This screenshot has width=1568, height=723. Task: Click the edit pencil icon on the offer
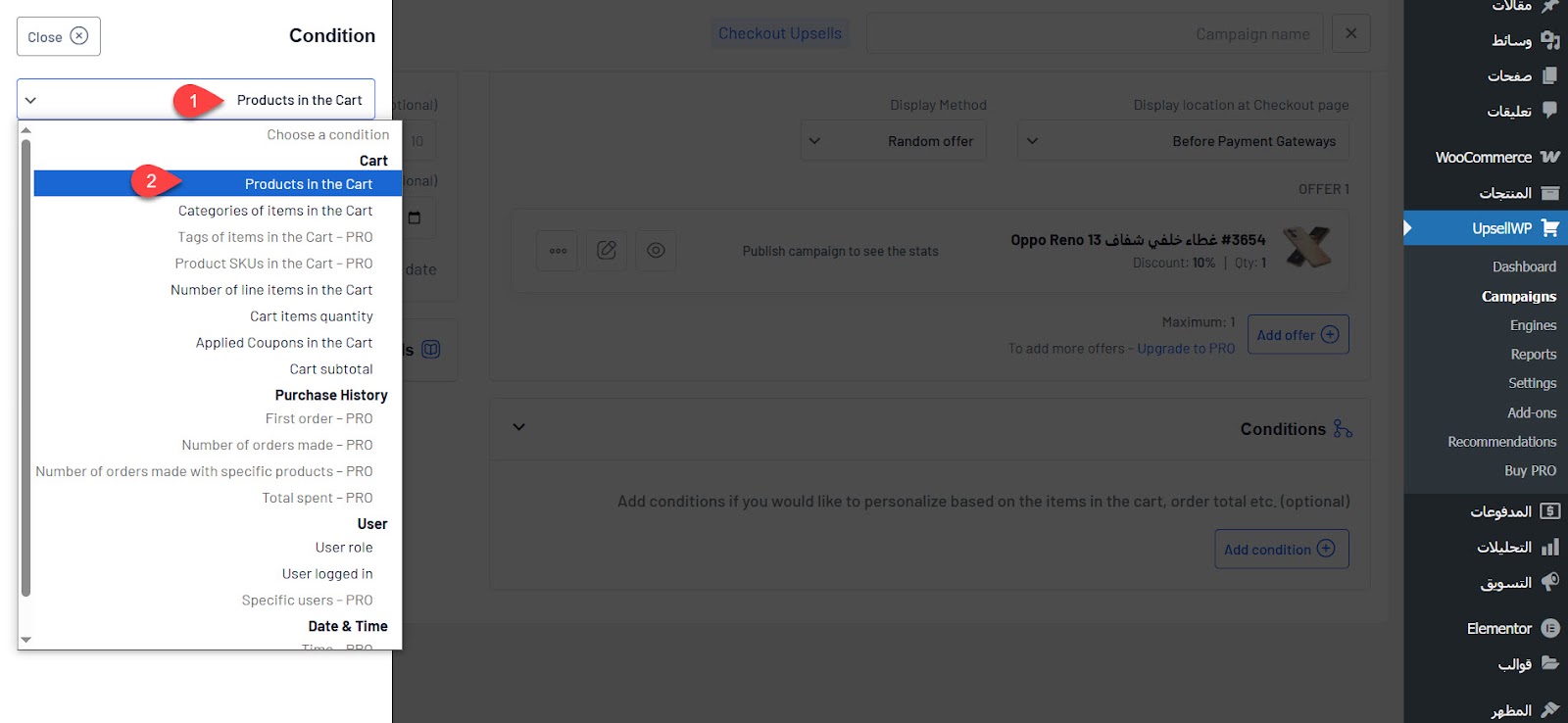607,251
